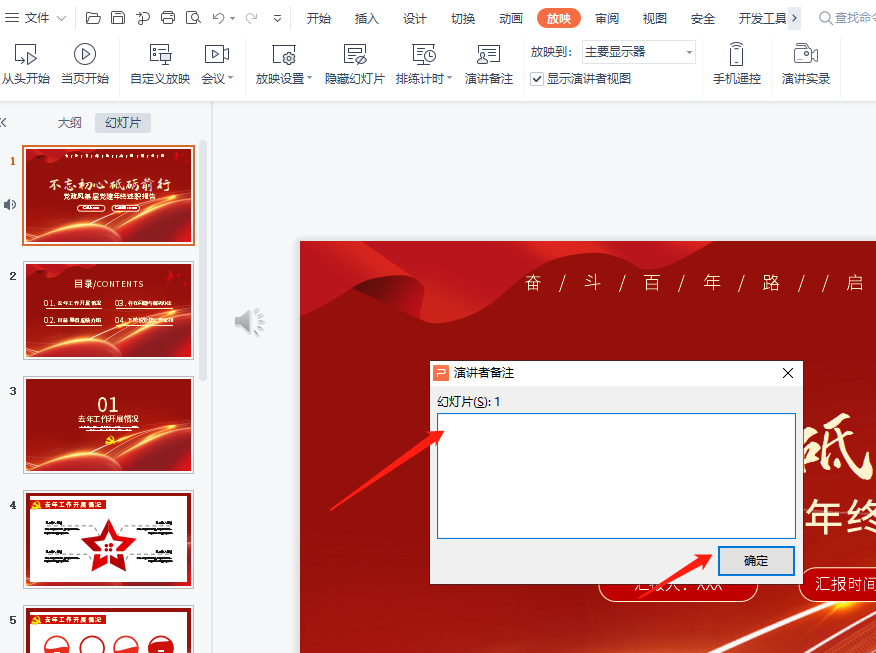Click the slide panel vertical scrollbar
The height and width of the screenshot is (653, 876).
coord(203,260)
